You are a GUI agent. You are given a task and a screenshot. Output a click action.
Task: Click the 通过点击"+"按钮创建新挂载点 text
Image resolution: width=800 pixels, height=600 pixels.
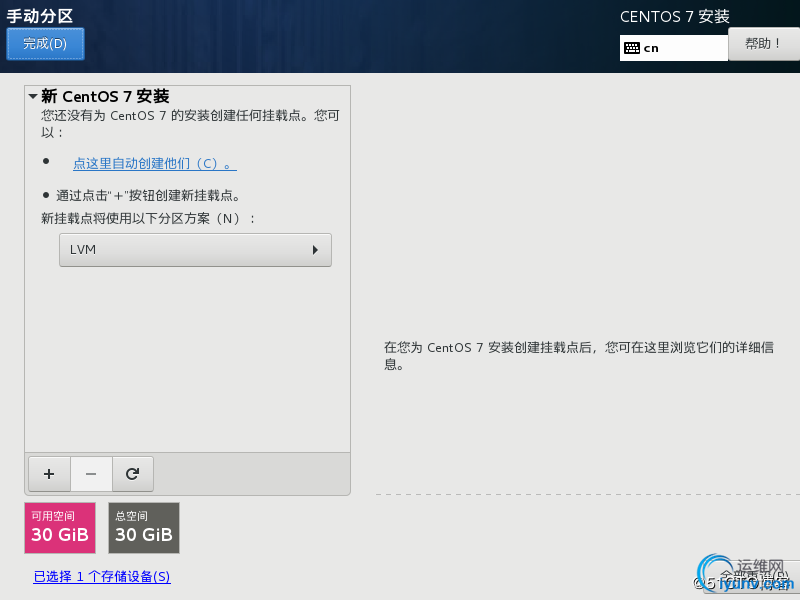point(148,195)
